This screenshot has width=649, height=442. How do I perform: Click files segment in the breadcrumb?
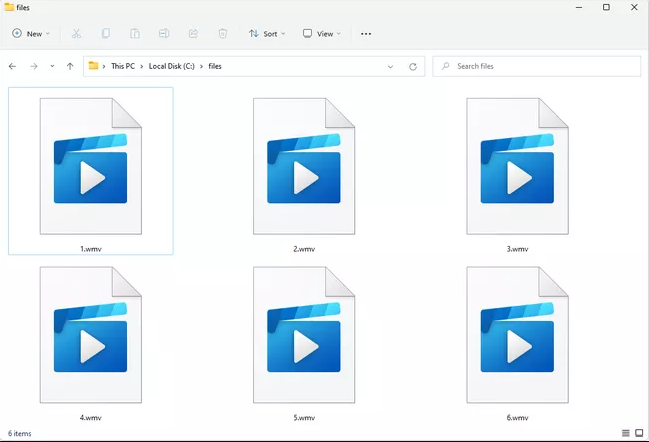pyautogui.click(x=215, y=66)
